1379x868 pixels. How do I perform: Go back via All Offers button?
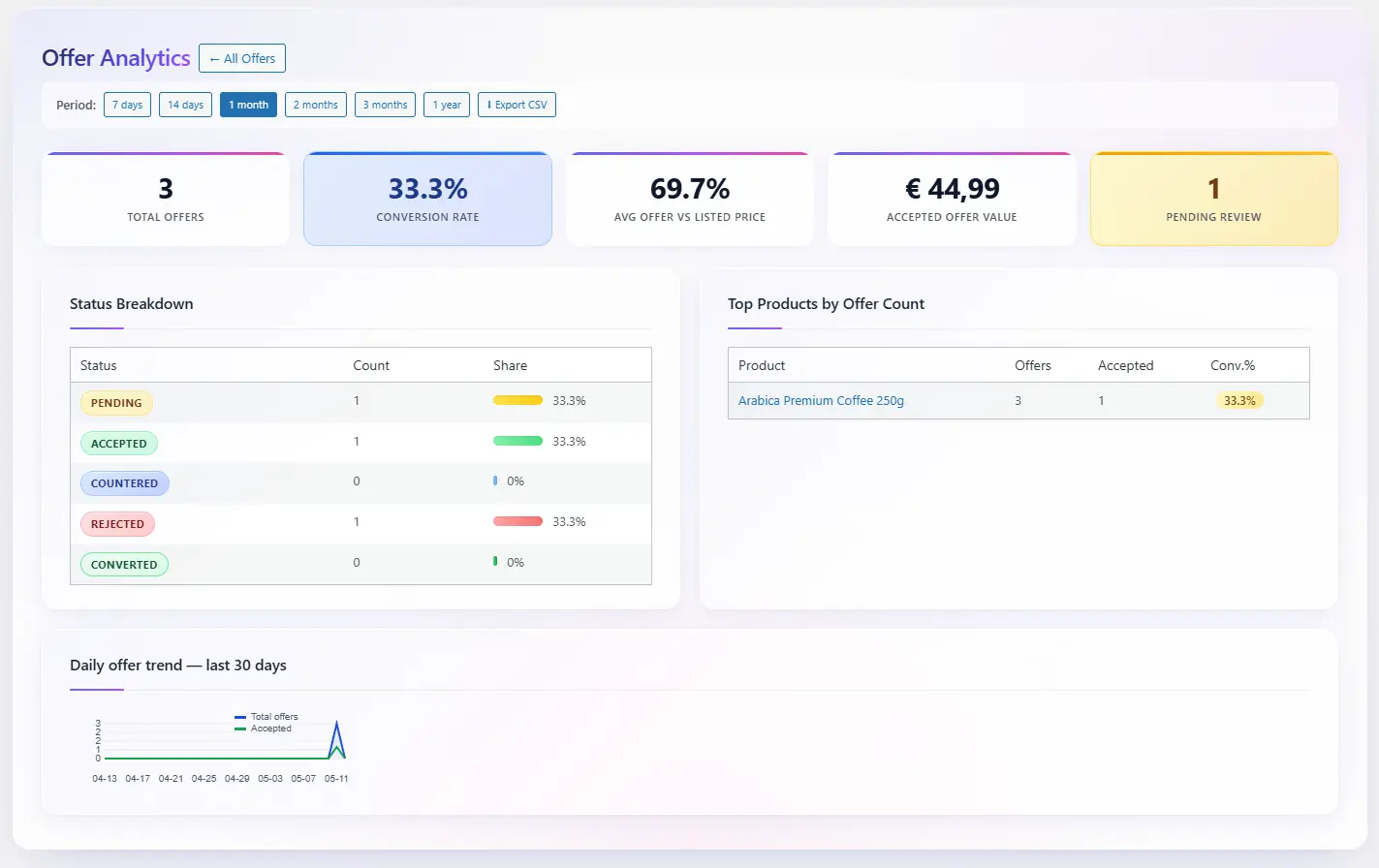[x=242, y=58]
